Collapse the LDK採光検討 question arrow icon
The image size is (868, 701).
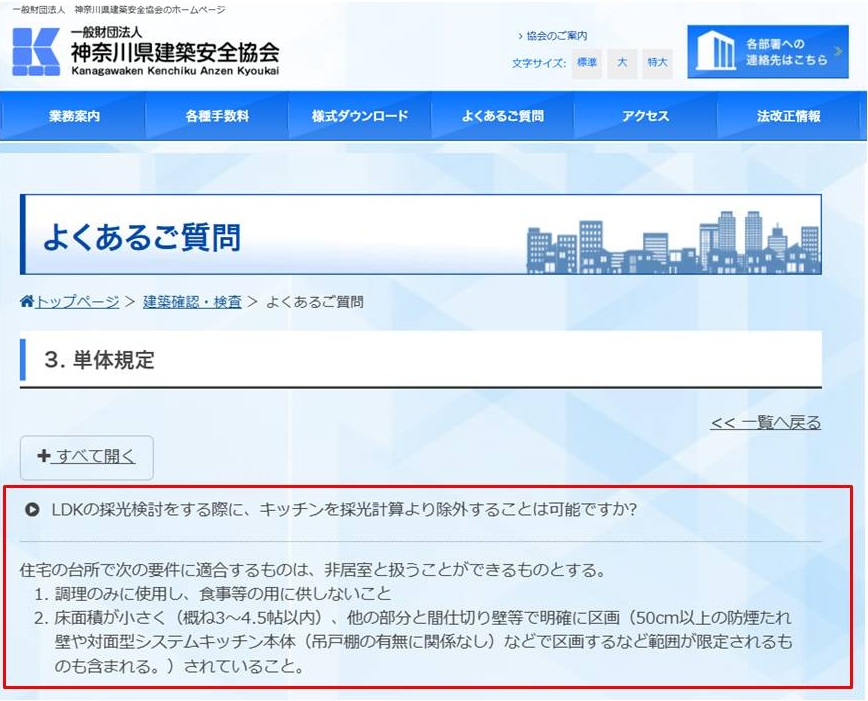(x=33, y=509)
